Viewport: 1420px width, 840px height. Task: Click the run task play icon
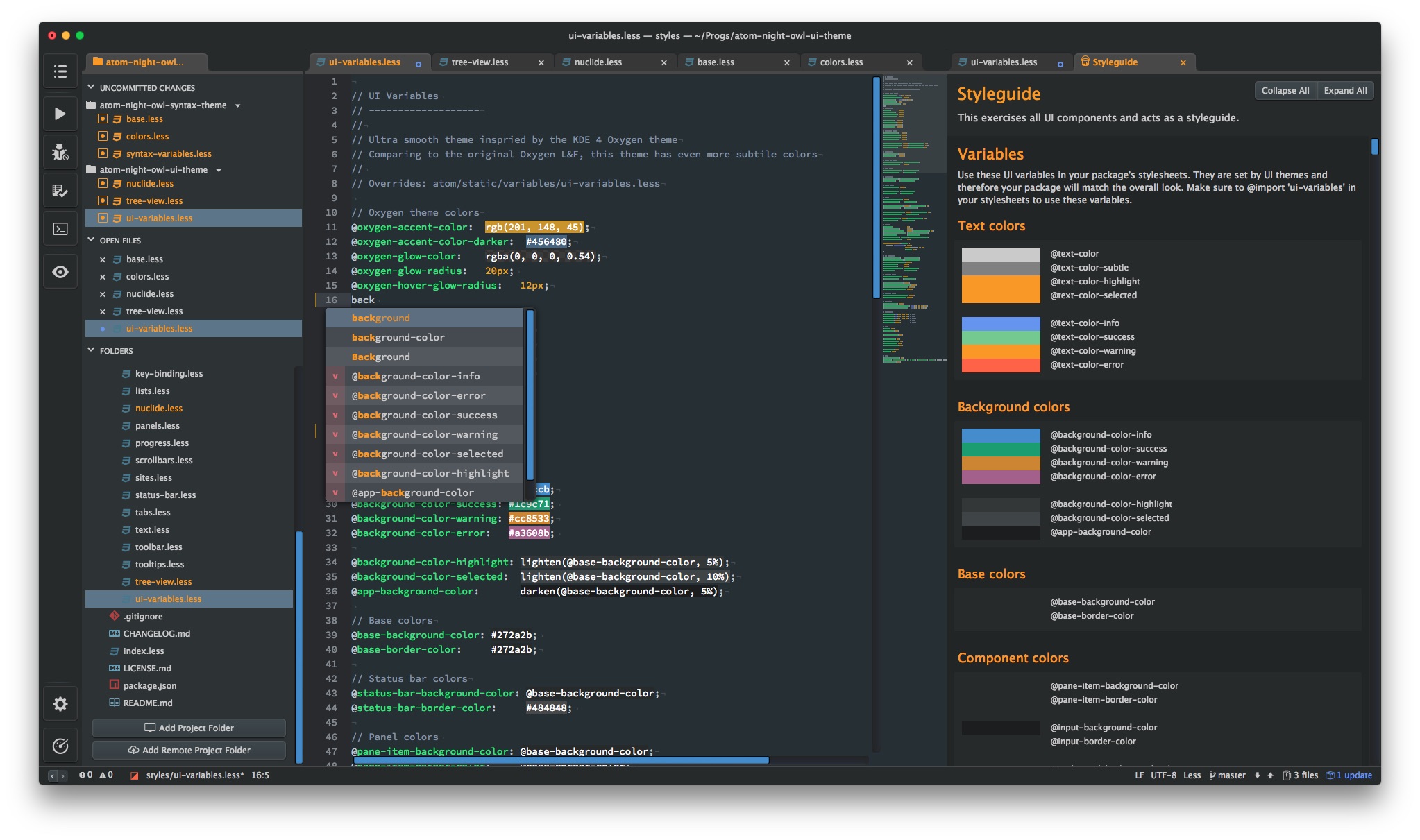pyautogui.click(x=60, y=114)
